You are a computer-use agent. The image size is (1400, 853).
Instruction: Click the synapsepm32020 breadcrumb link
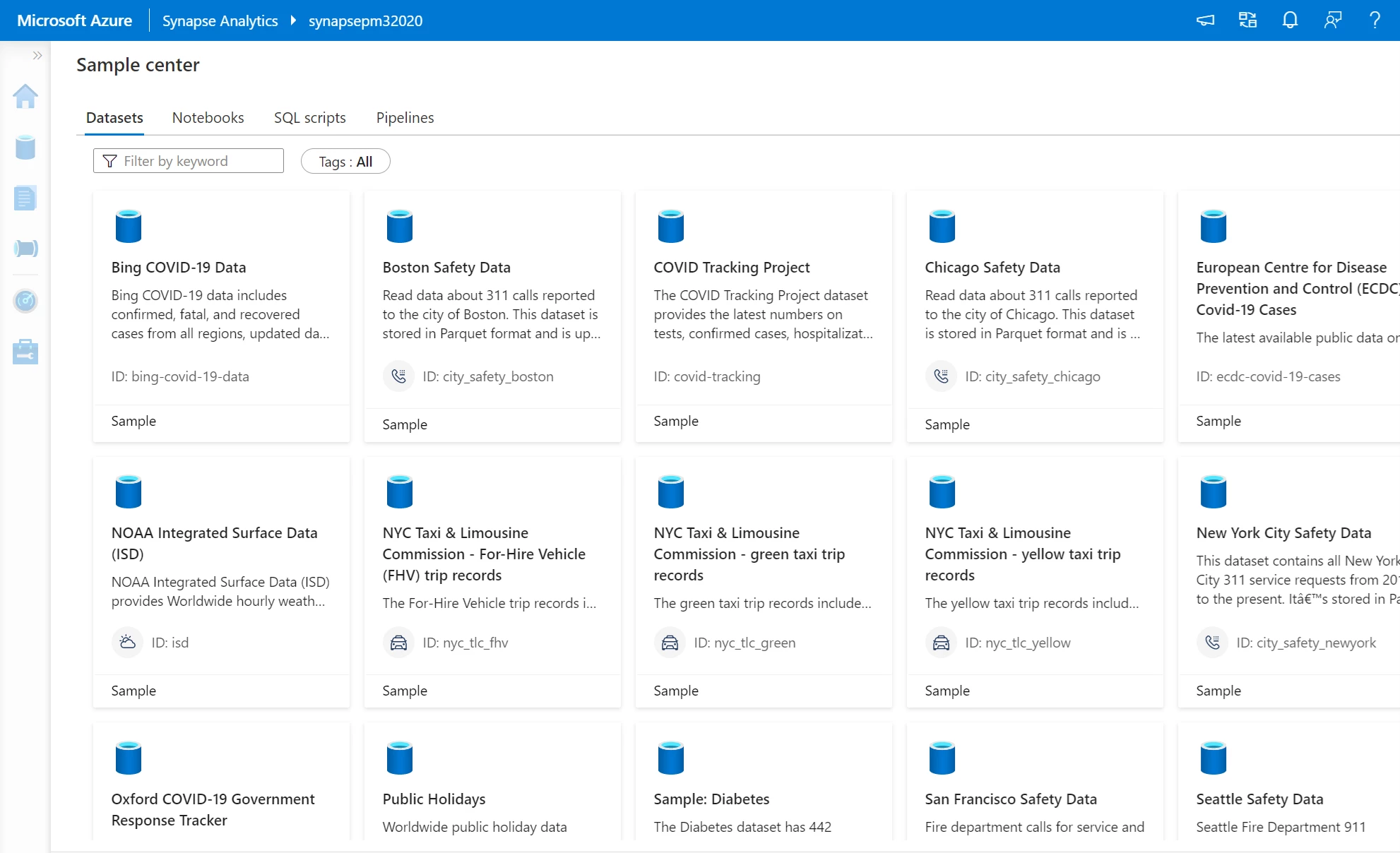tap(365, 20)
